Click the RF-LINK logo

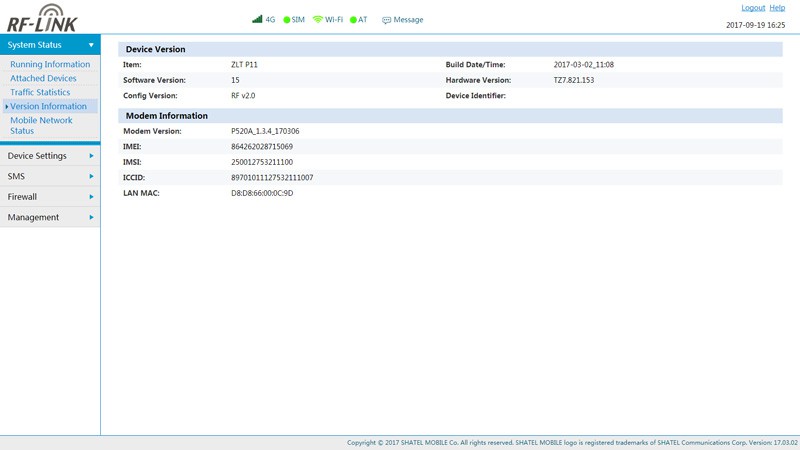click(42, 18)
